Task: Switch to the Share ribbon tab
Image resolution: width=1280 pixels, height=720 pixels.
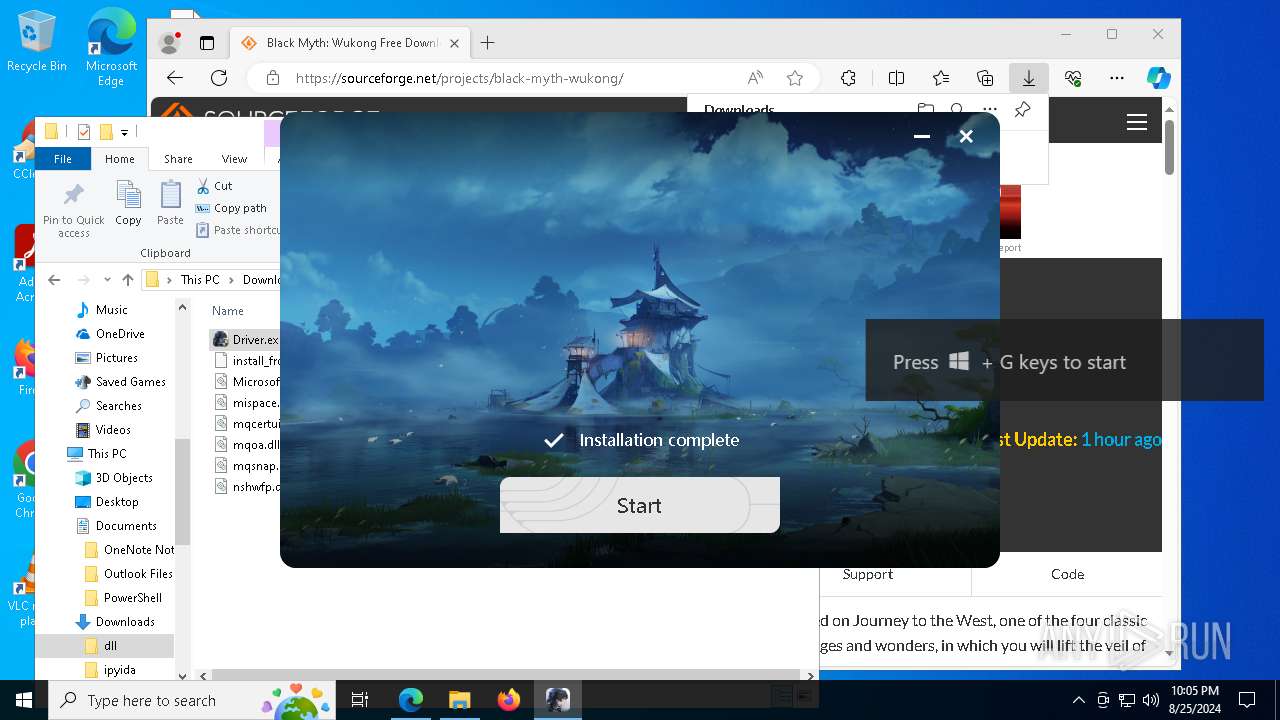Action: coord(178,158)
